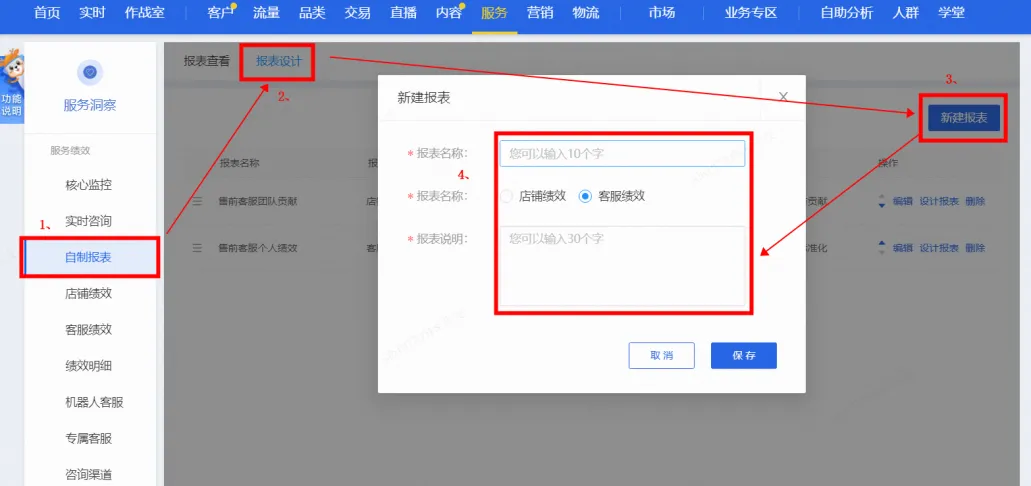The height and width of the screenshot is (486, 1031).
Task: Open 首页 in top navigation
Action: pos(46,12)
